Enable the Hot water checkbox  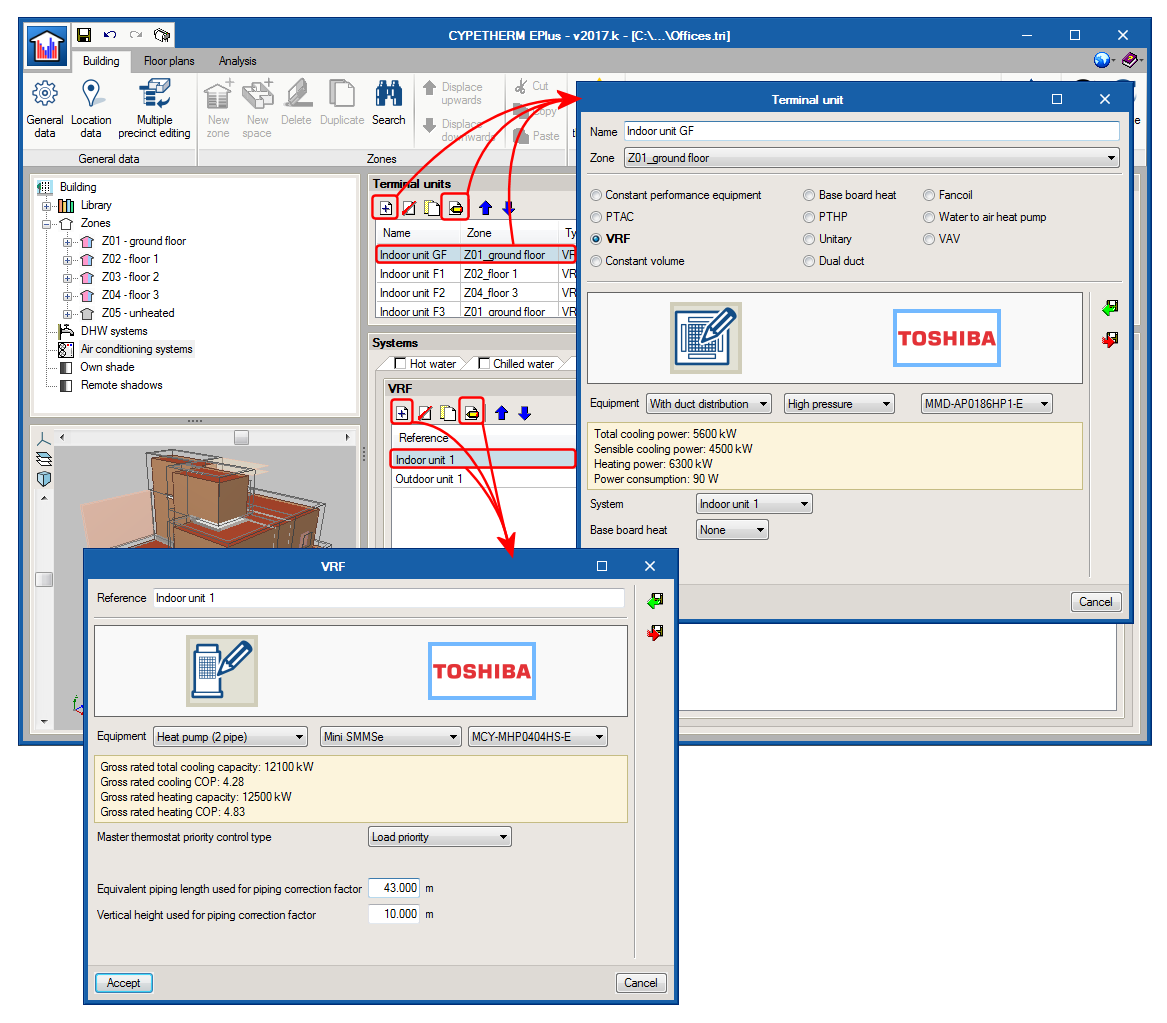(x=401, y=364)
